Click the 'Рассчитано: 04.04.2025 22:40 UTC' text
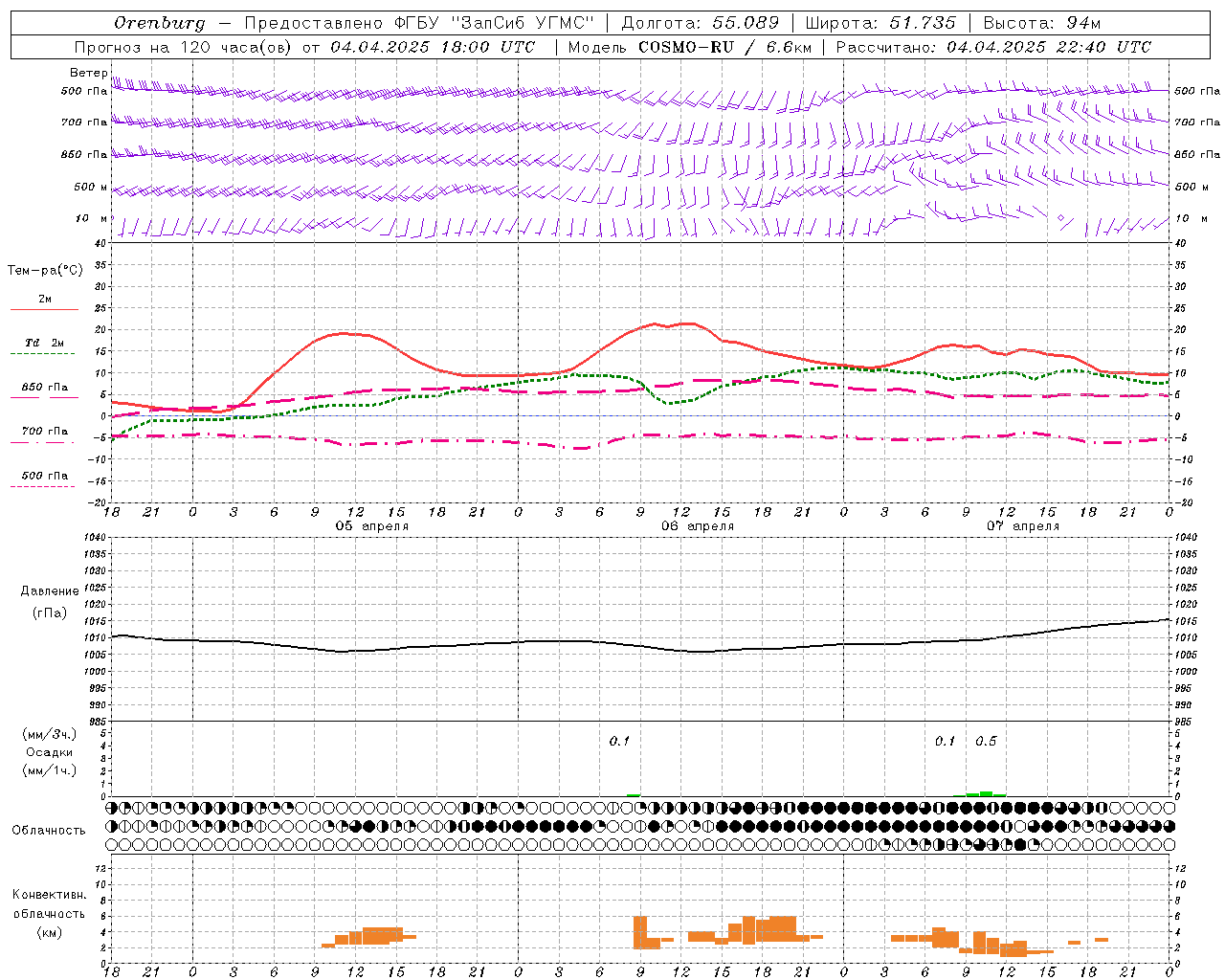The height and width of the screenshot is (980, 1225). (993, 47)
